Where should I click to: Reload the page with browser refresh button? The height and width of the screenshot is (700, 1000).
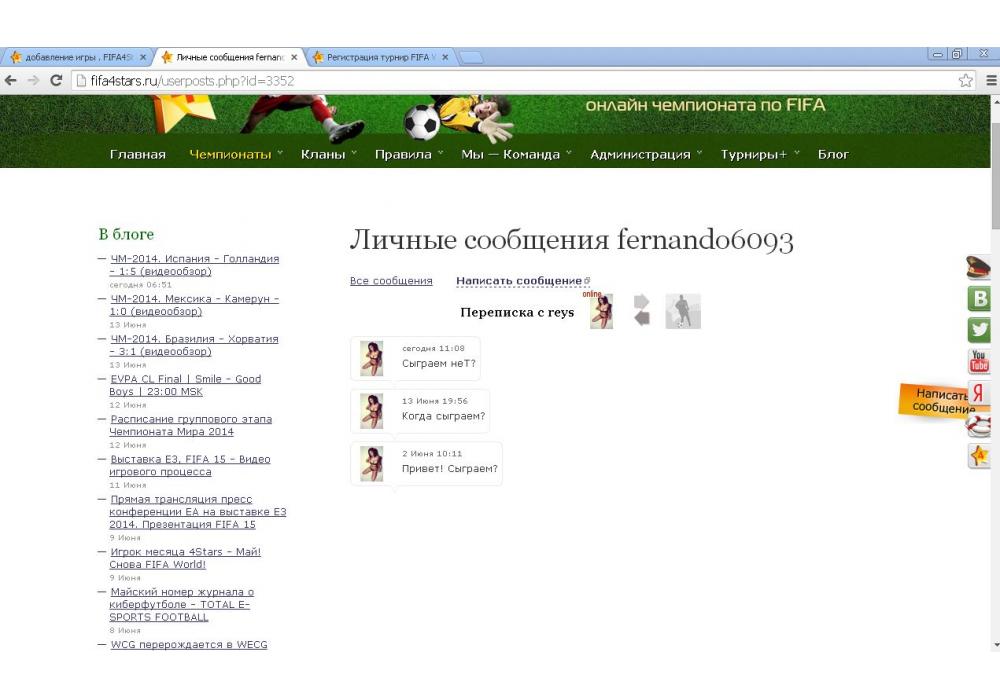[56, 81]
